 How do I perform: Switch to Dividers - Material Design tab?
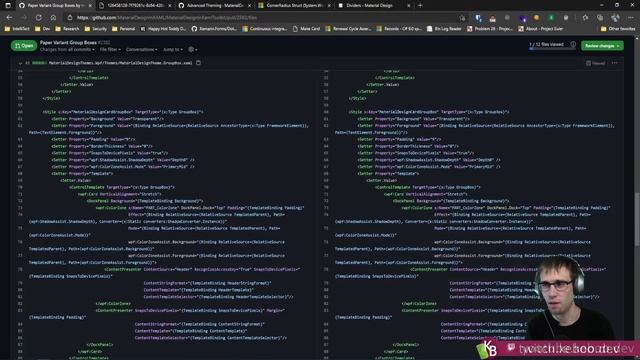pos(374,6)
